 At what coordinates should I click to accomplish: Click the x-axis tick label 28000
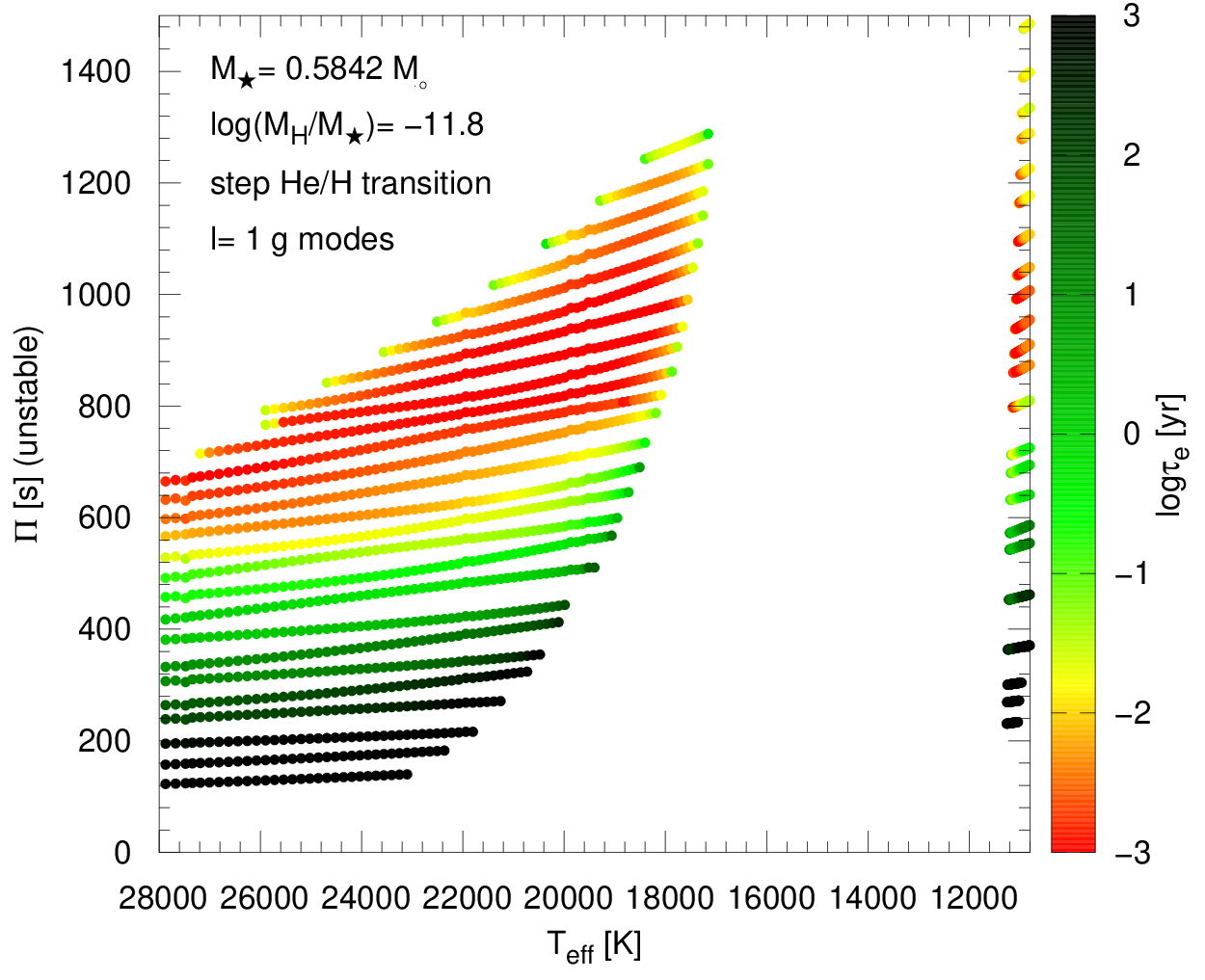coord(163,899)
